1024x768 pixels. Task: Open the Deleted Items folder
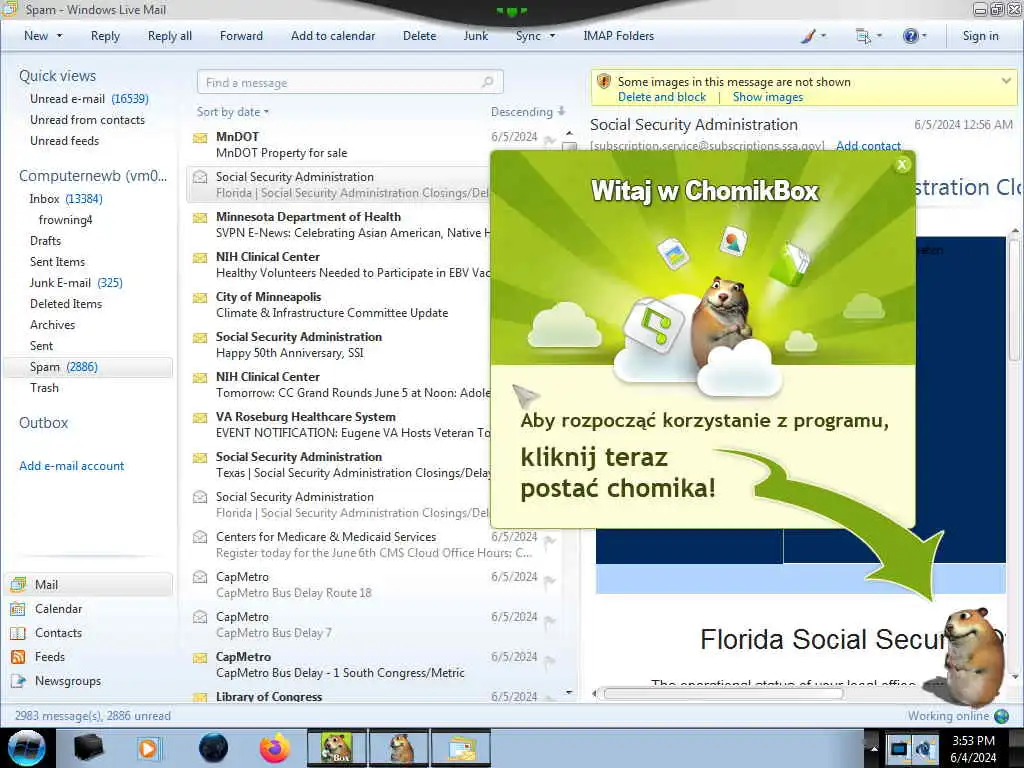(x=66, y=303)
